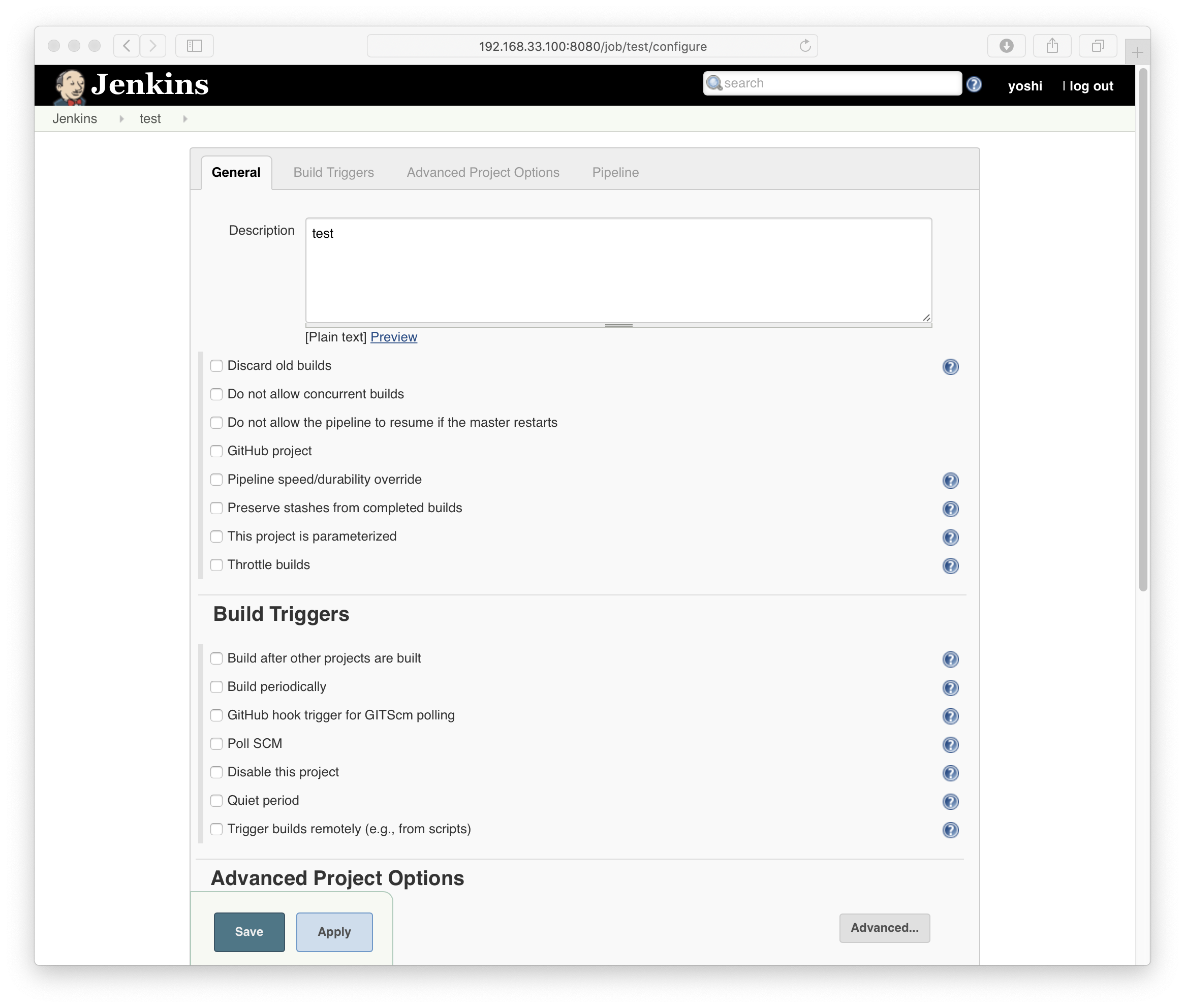Open the browser downloads button

tap(1006, 46)
